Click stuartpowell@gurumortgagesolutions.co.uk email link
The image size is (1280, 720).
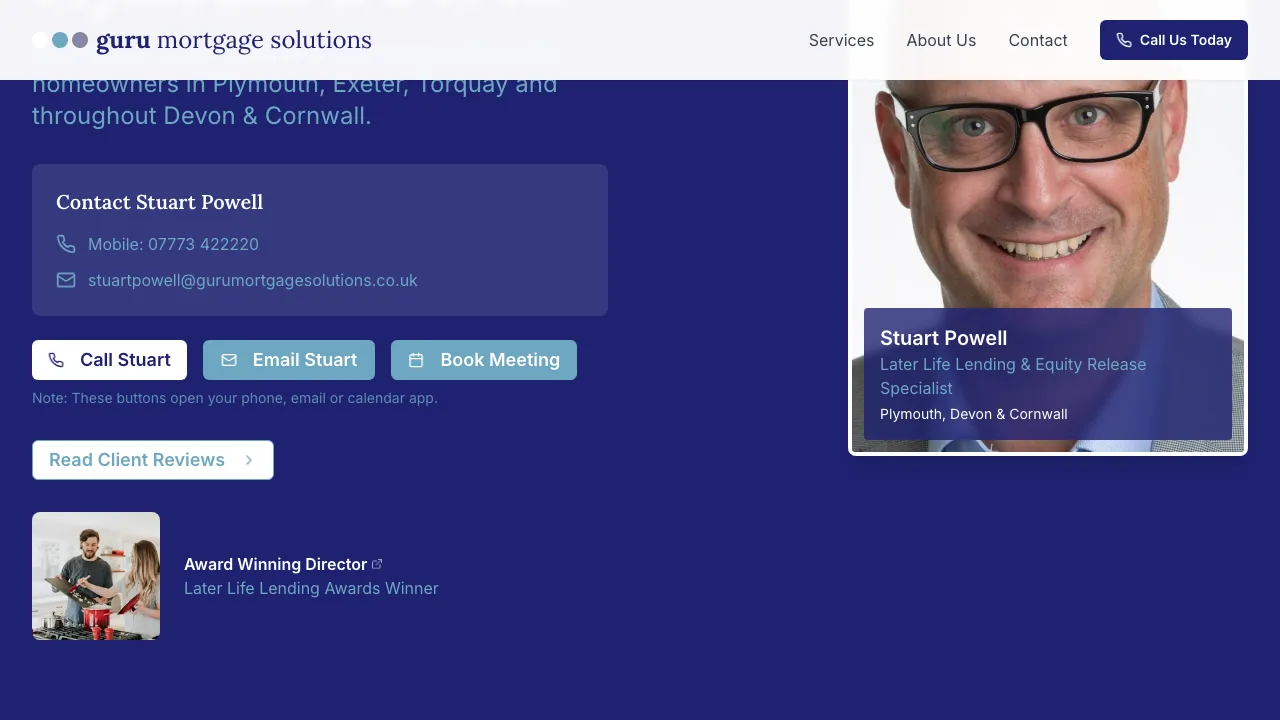pos(253,280)
